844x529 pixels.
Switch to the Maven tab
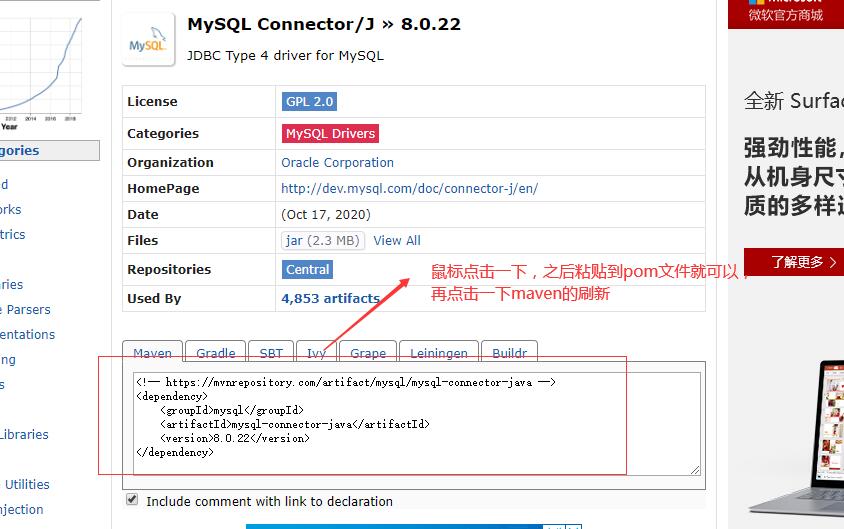point(152,353)
